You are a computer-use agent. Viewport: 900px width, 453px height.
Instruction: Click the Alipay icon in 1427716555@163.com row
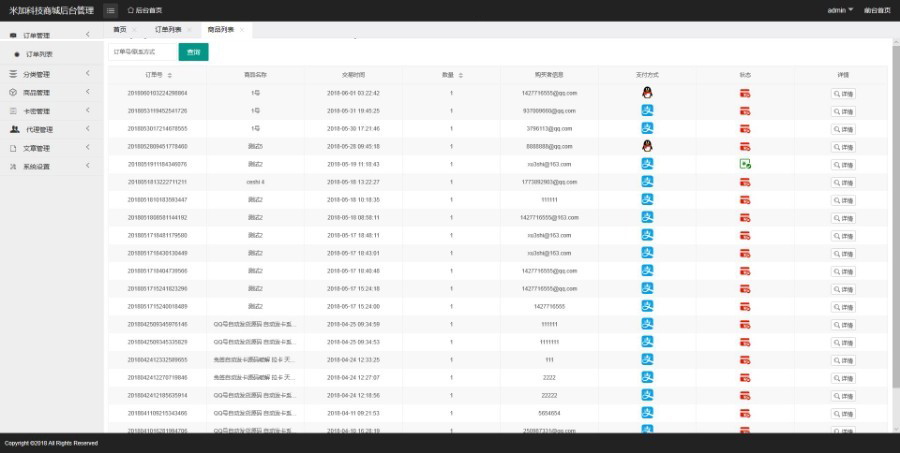(x=647, y=217)
